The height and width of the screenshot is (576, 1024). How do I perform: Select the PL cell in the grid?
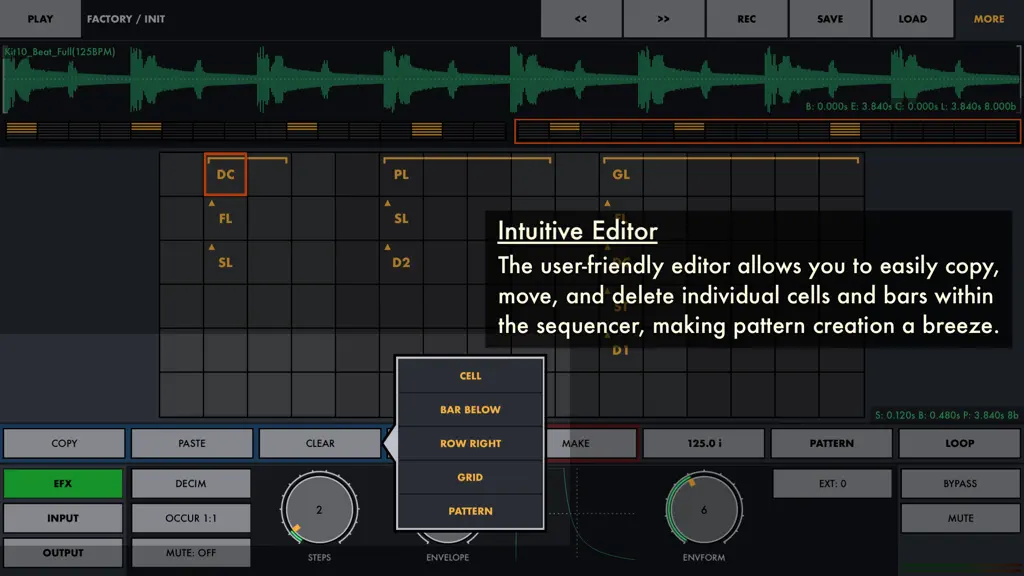pos(401,174)
